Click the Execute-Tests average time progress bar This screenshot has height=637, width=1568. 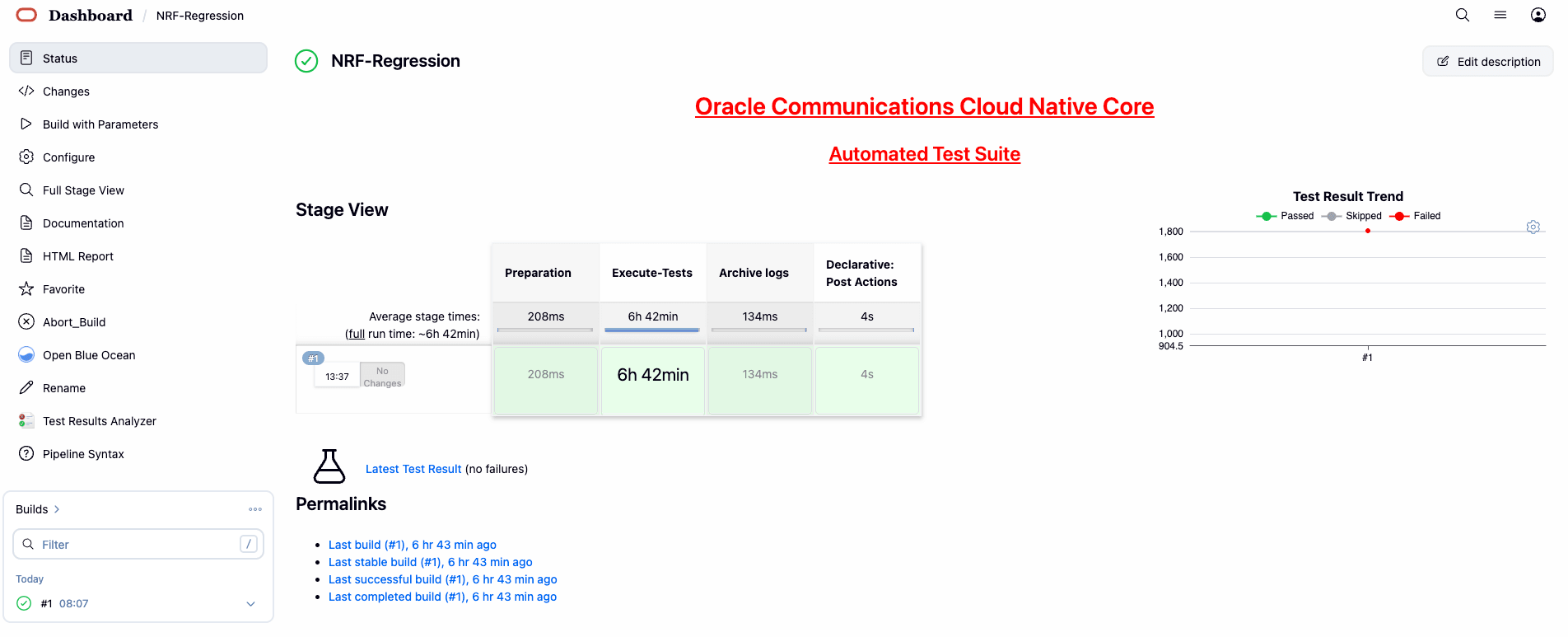coord(652,330)
